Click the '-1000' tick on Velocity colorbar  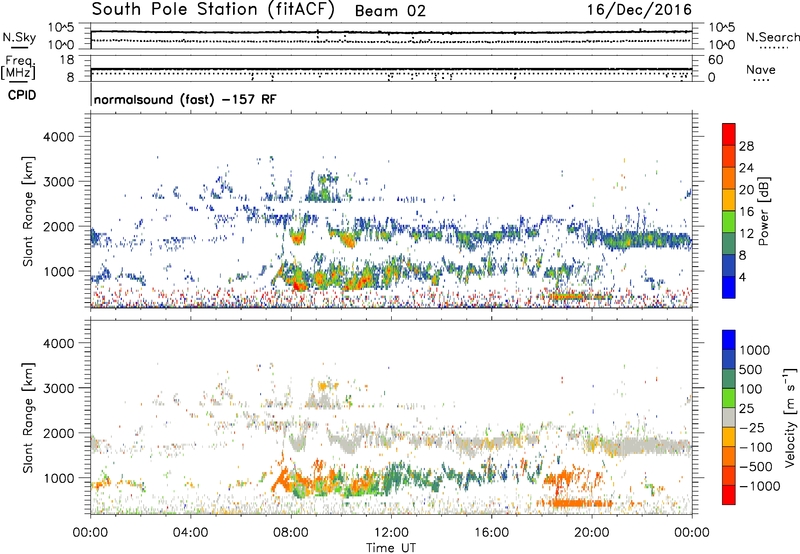point(760,486)
